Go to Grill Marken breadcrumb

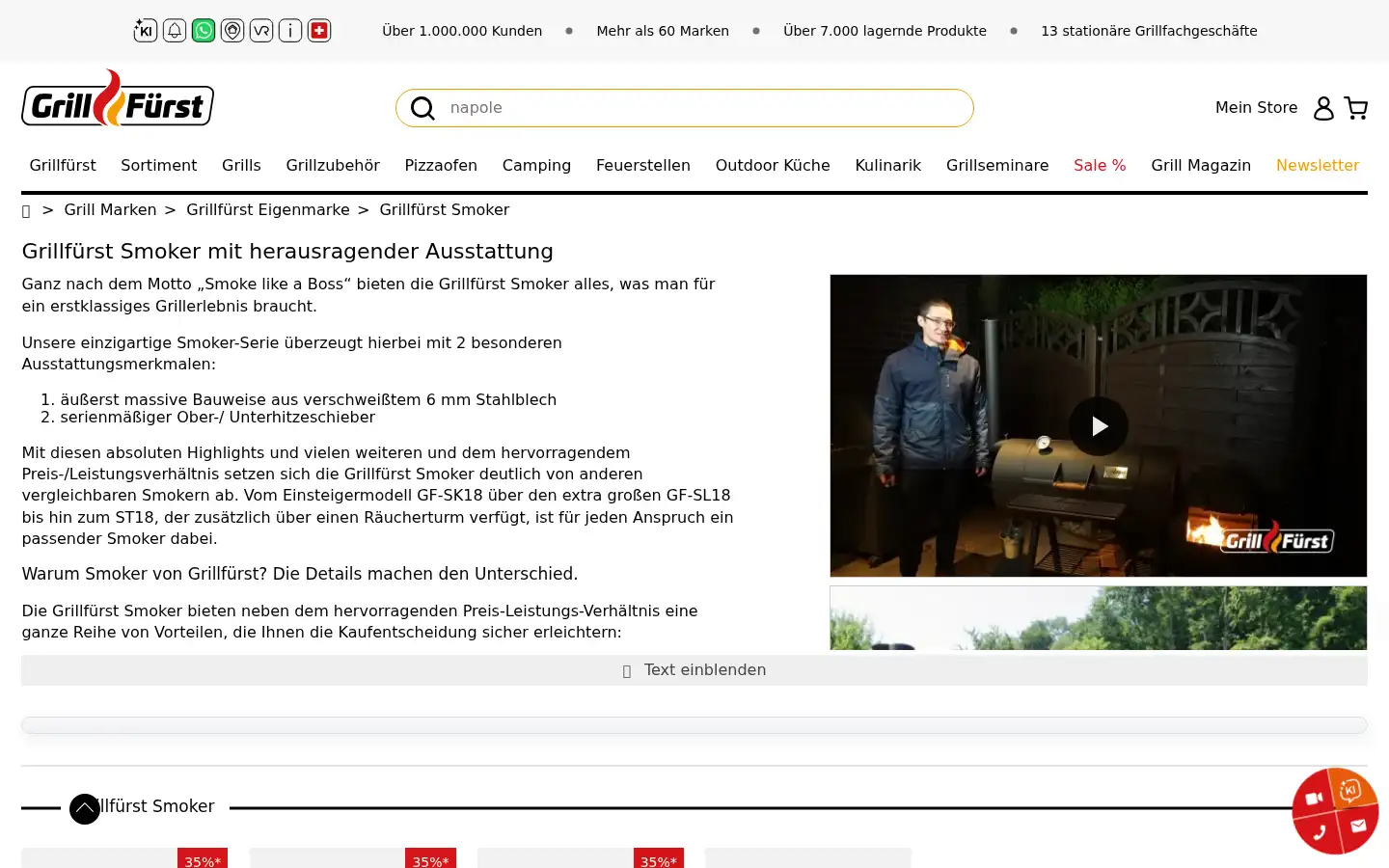[x=110, y=210]
